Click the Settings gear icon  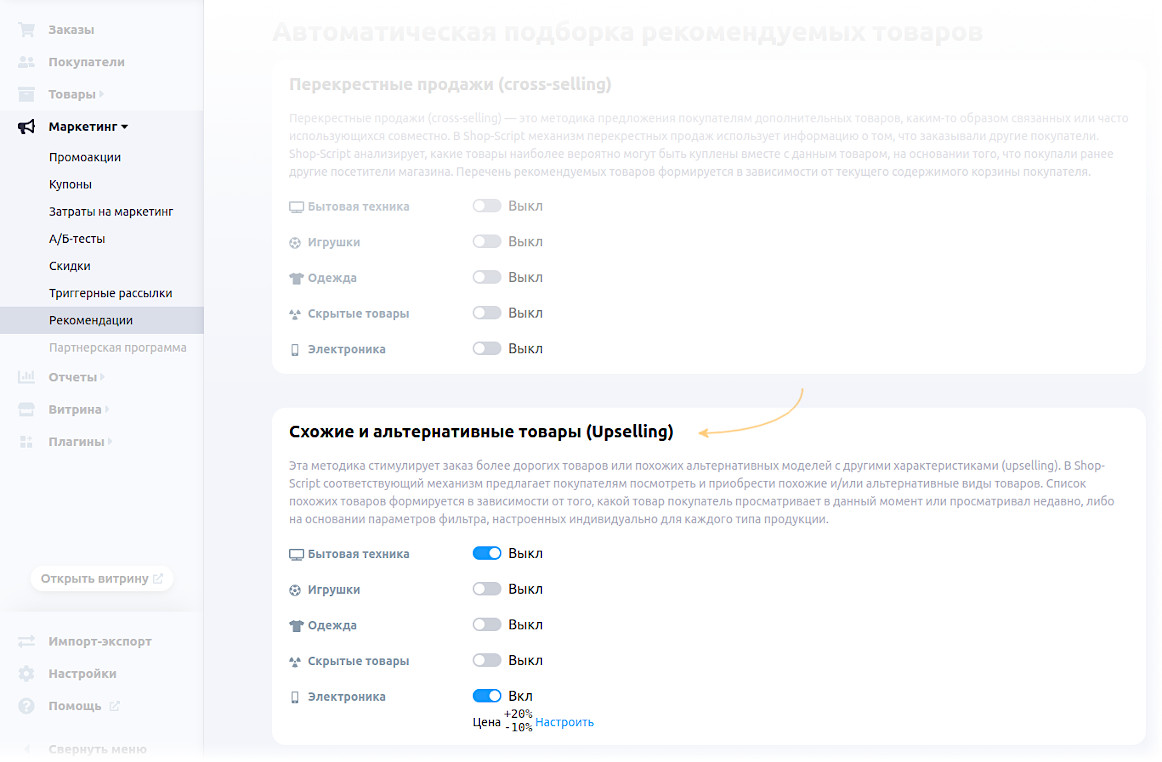pyautogui.click(x=27, y=674)
